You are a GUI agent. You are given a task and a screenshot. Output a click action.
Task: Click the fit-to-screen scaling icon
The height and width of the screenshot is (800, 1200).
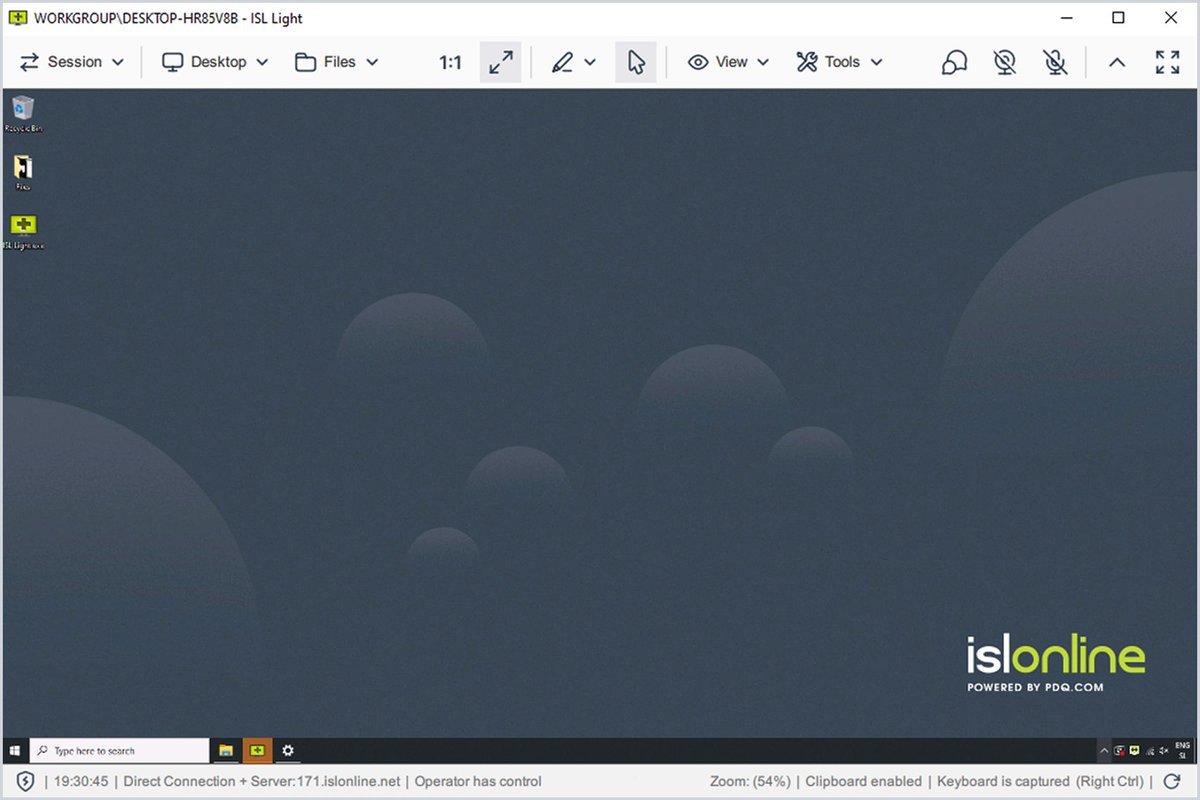point(500,62)
